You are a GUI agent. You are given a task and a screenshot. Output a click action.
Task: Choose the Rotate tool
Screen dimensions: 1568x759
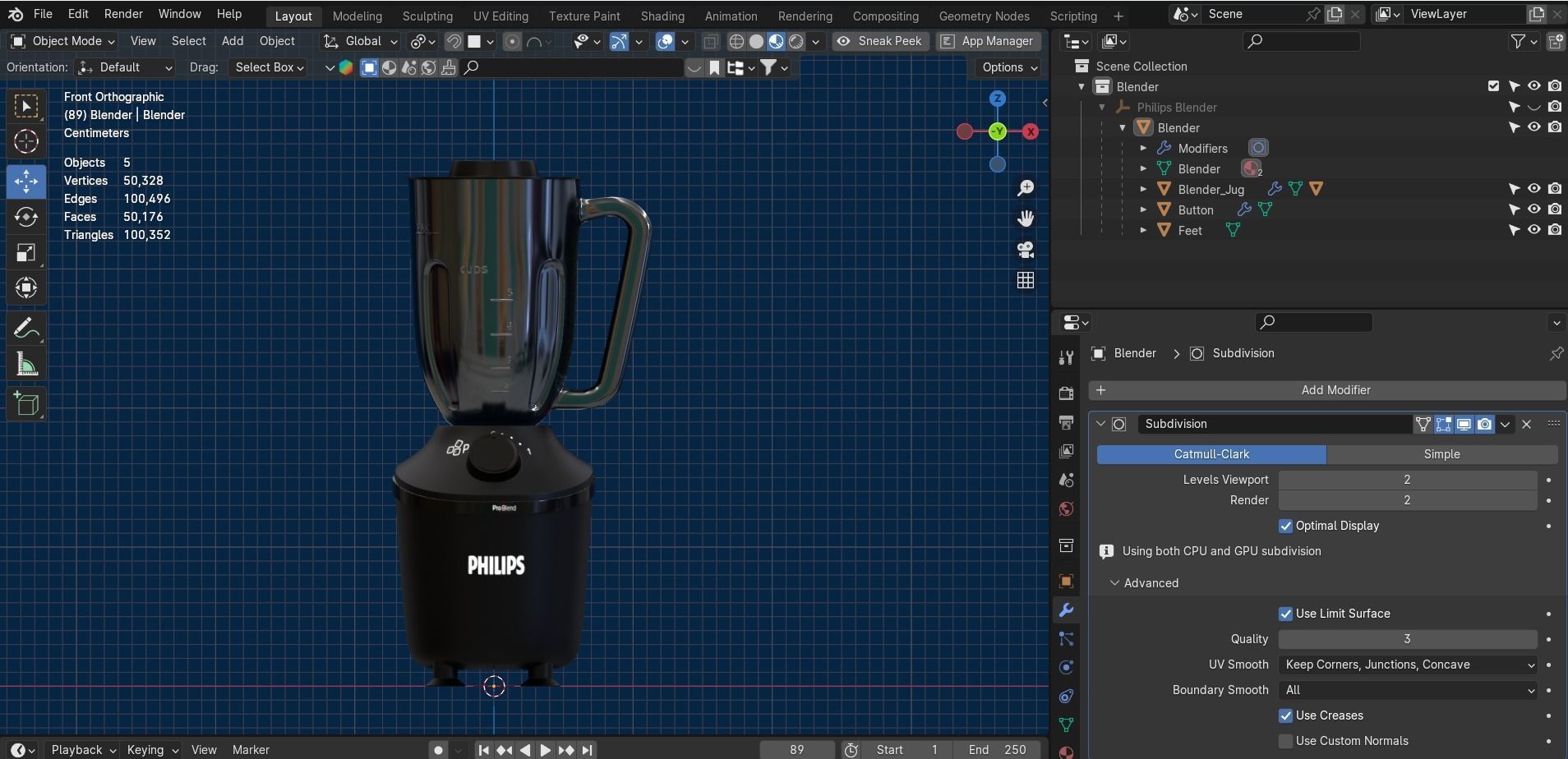tap(26, 217)
